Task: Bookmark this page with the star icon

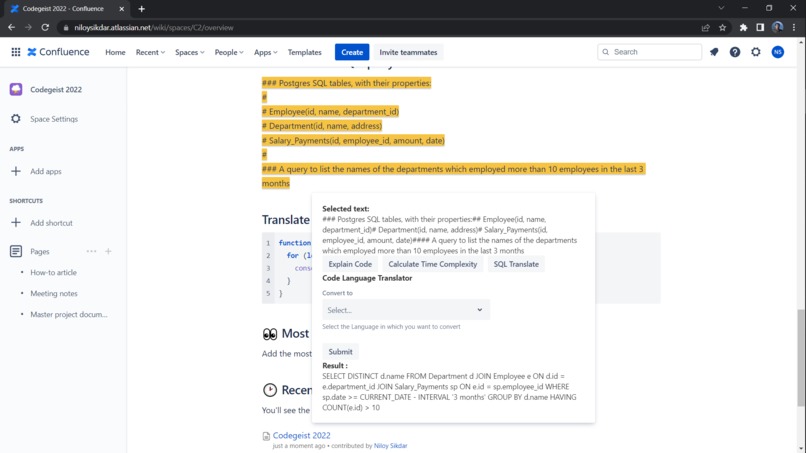Action: [722, 28]
